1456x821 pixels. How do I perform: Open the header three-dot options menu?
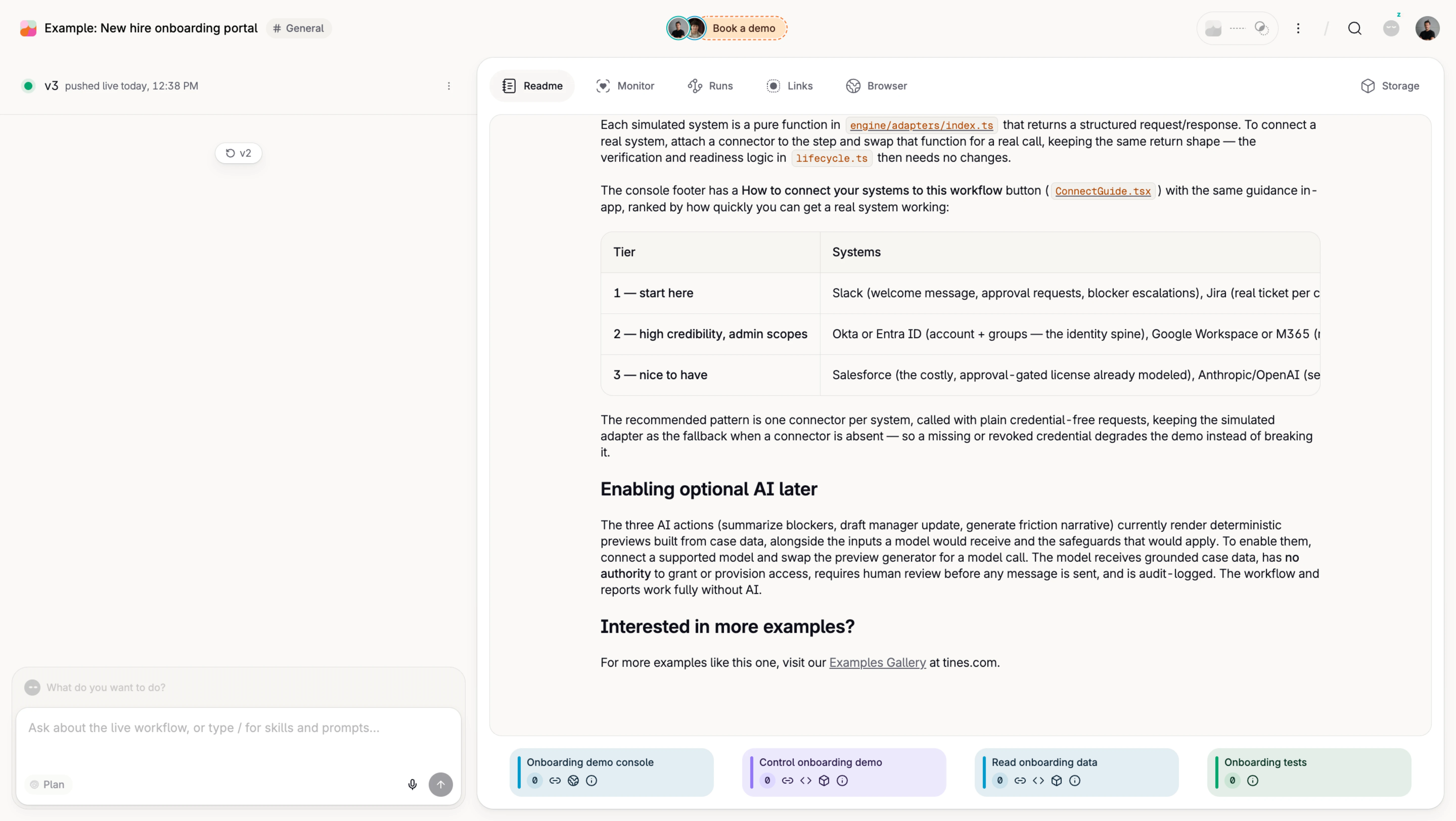1298,28
